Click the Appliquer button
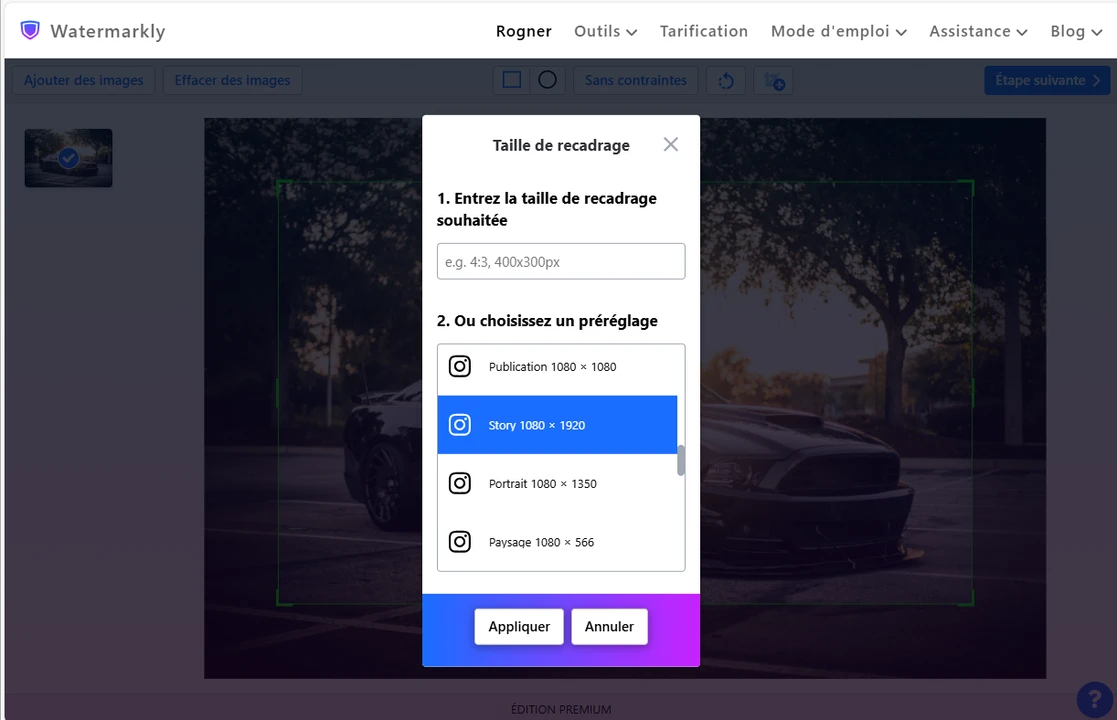Screen dimensions: 1117x720 tap(519, 627)
